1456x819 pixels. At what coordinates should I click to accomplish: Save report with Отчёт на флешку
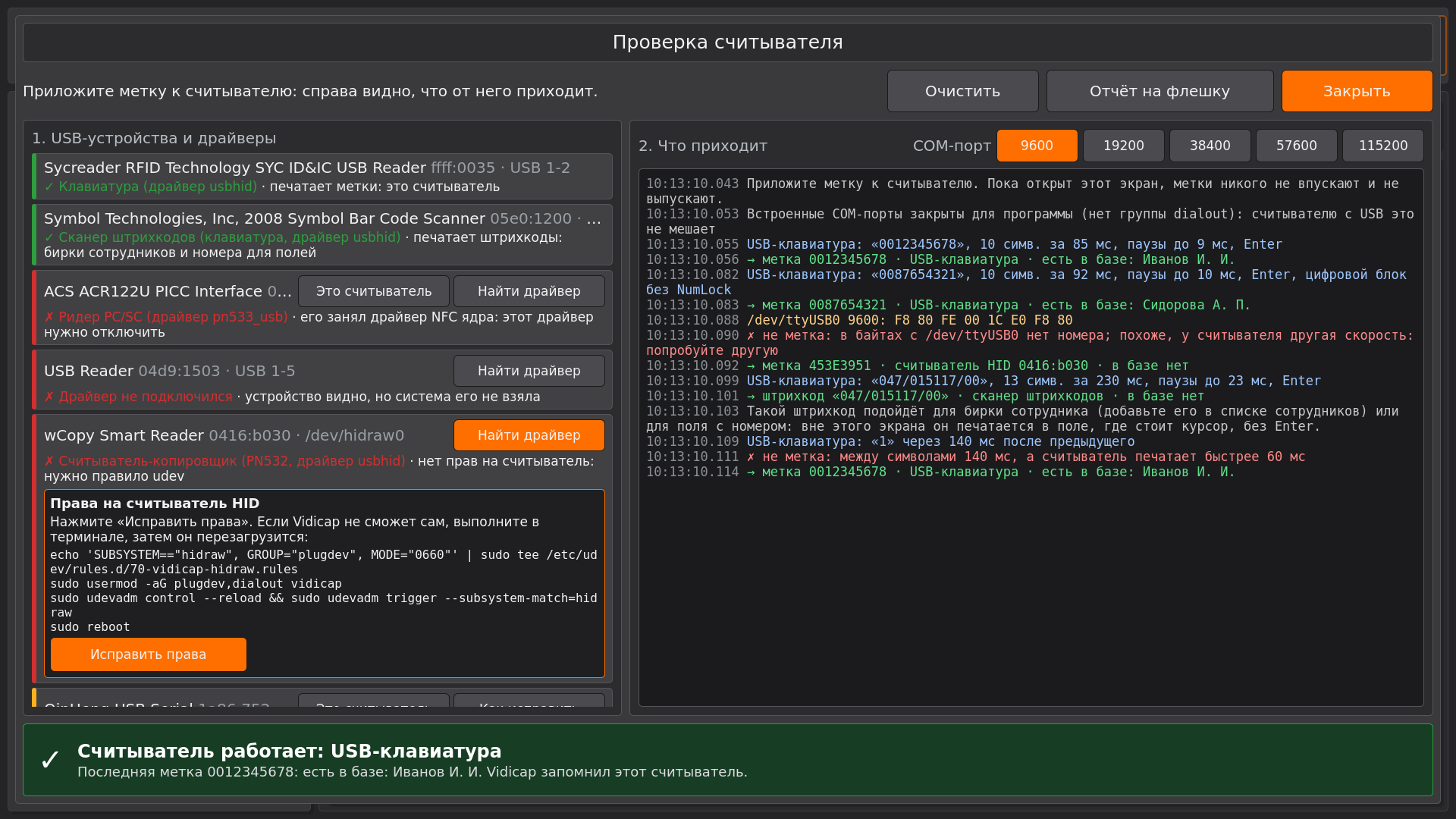pos(1159,91)
